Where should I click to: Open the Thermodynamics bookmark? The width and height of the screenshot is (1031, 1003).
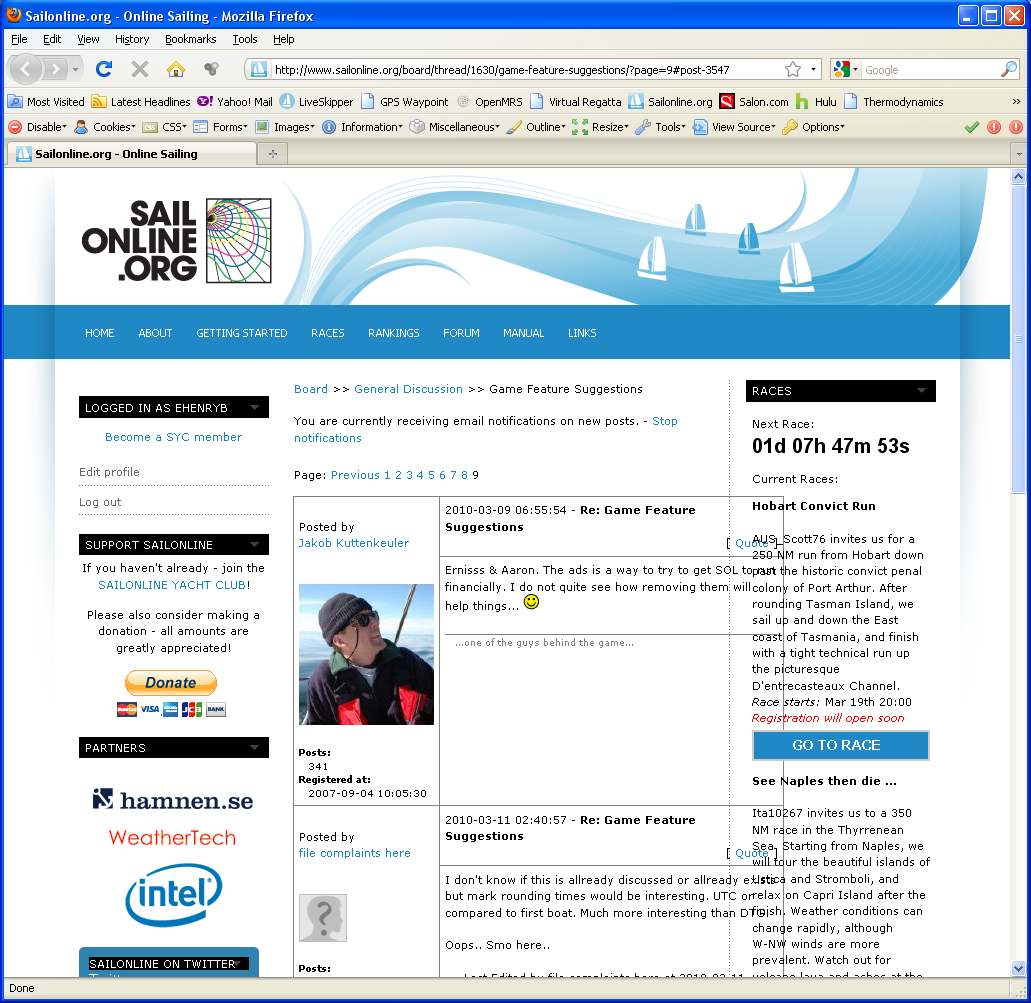894,102
